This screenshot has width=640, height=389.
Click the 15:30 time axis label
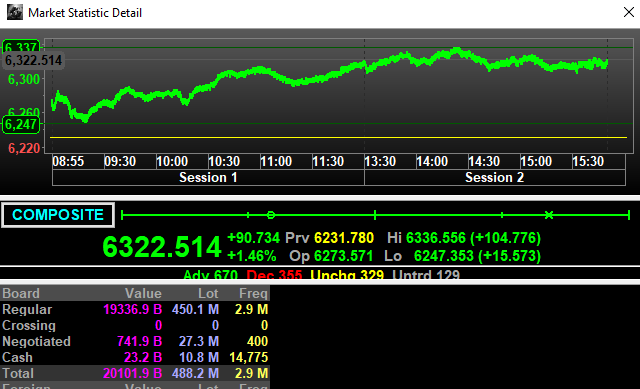[588, 162]
